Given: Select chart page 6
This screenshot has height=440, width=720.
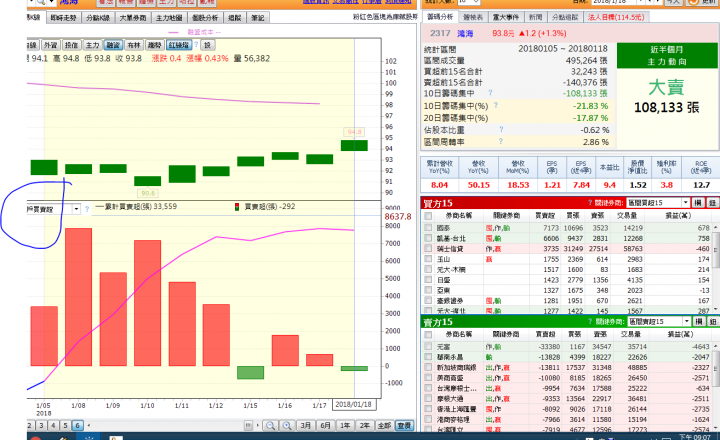Looking at the screenshot, I should (x=77, y=425).
